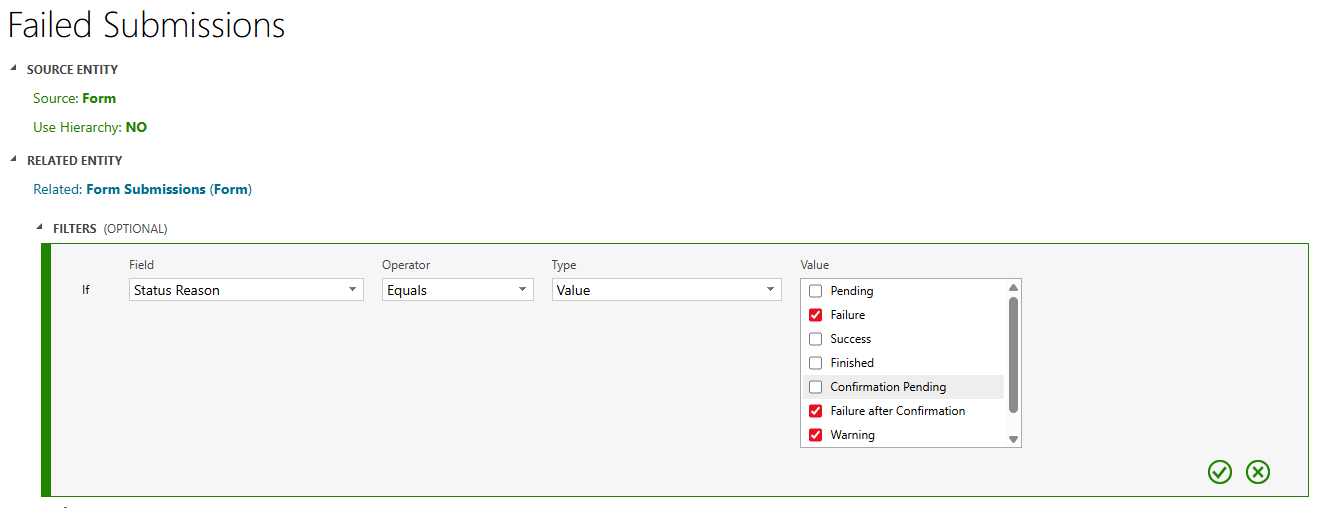Screen dimensions: 1325x508
Task: Cancel filter with green X icon
Action: click(x=1257, y=472)
